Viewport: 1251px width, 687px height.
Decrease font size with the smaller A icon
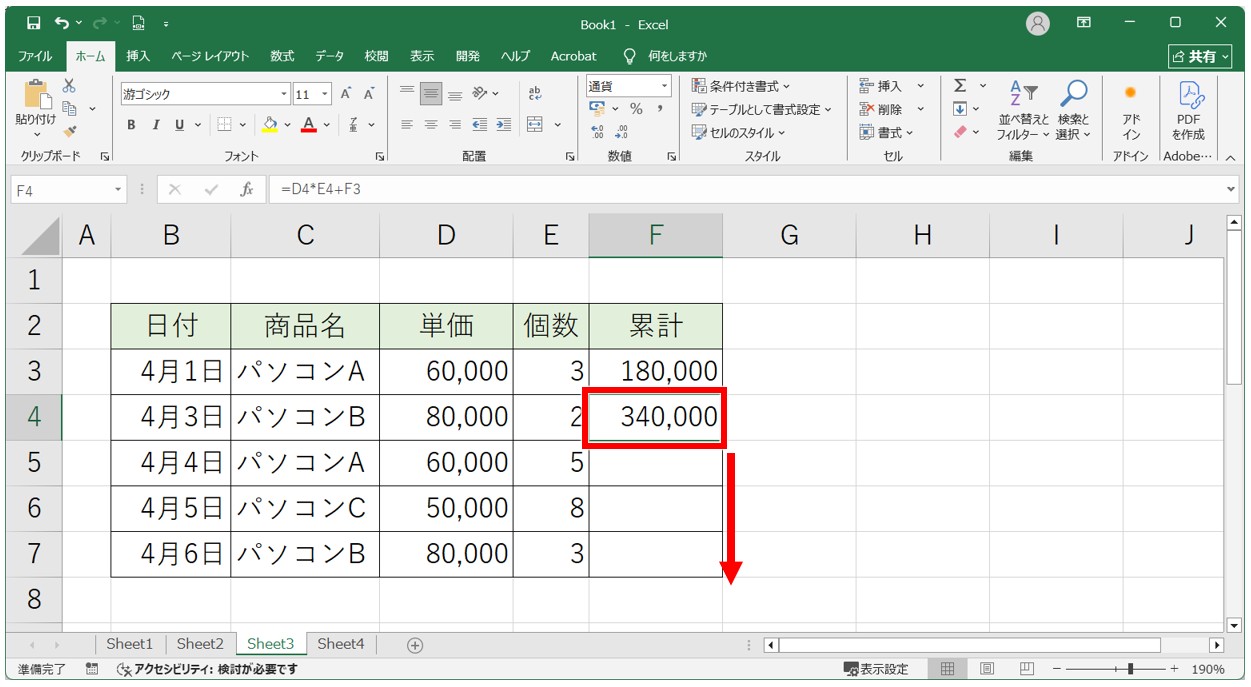tap(368, 94)
